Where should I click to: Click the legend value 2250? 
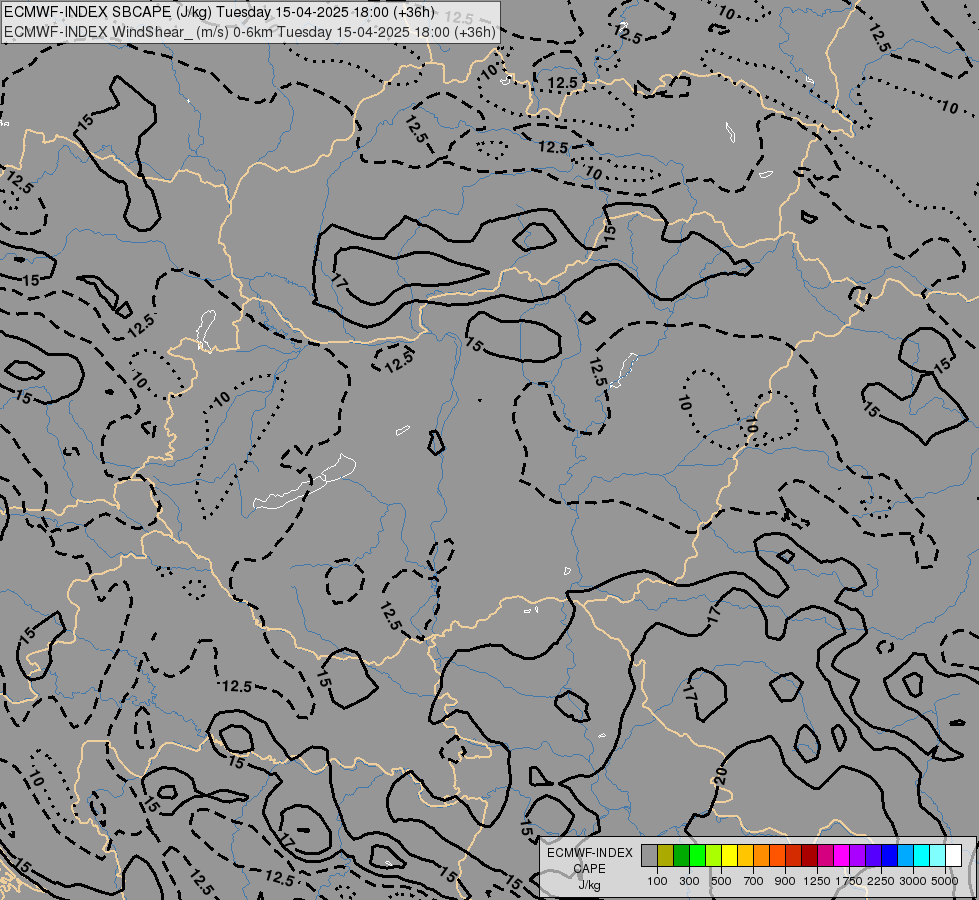tap(881, 881)
